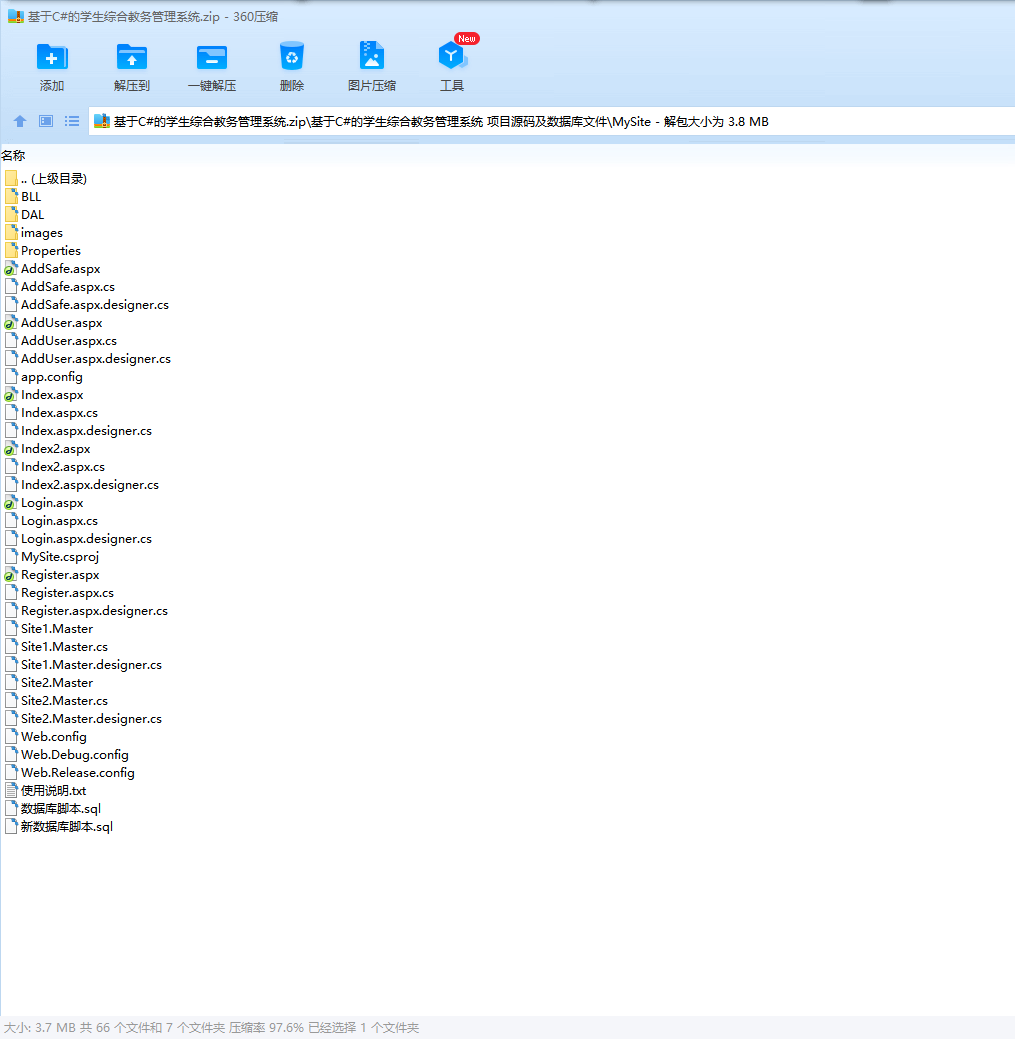The height and width of the screenshot is (1039, 1015).
Task: Select Index2.aspx.designer.cs file name
Action: pyautogui.click(x=90, y=484)
